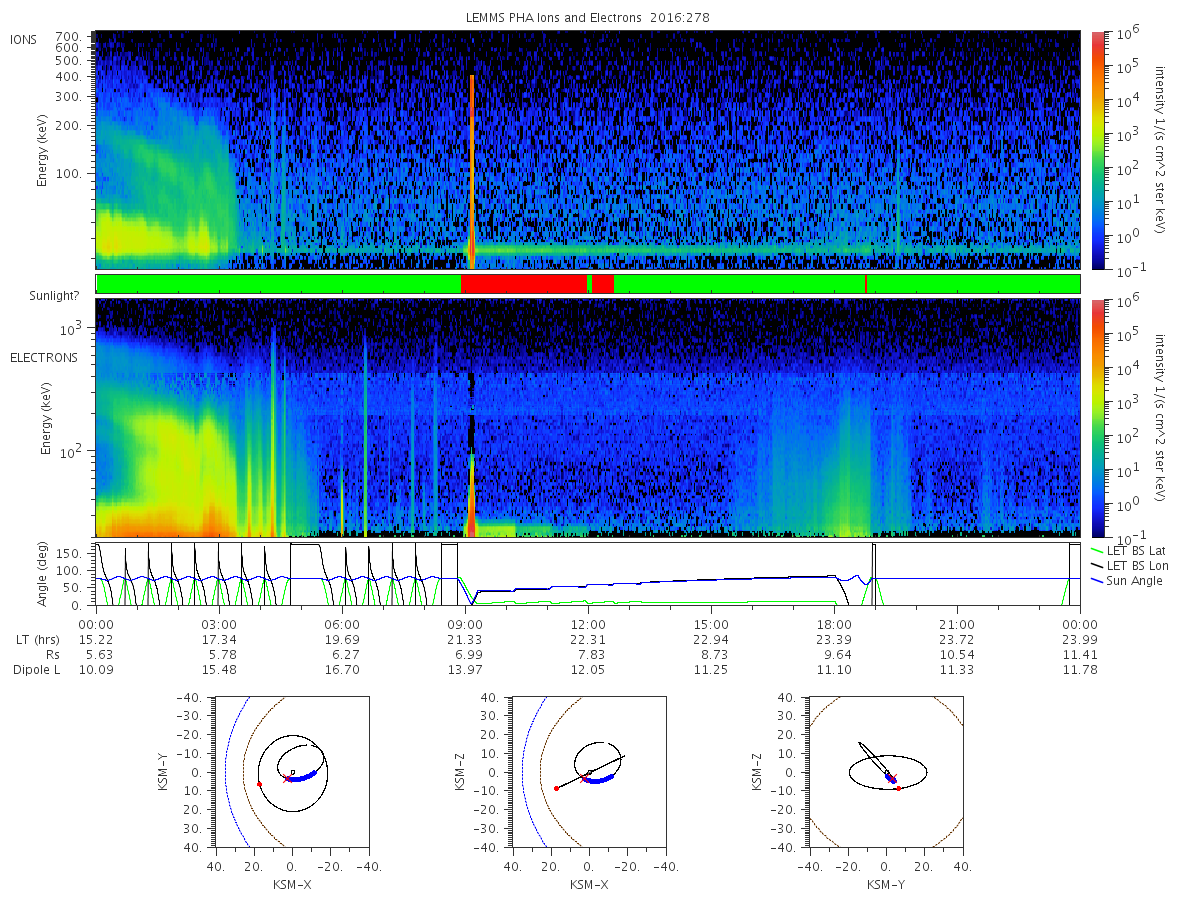This screenshot has width=1200, height=900.
Task: Click the KSM-Y versus KSM-Z orbit plot
Action: tap(886, 772)
